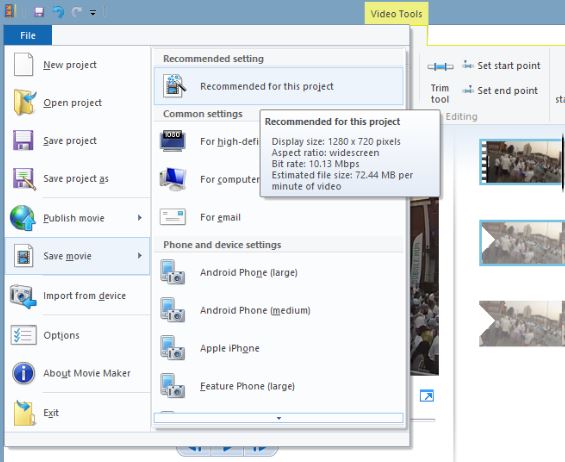This screenshot has width=565, height=462.
Task: Click the Save movie filmstrip icon
Action: [x=24, y=256]
